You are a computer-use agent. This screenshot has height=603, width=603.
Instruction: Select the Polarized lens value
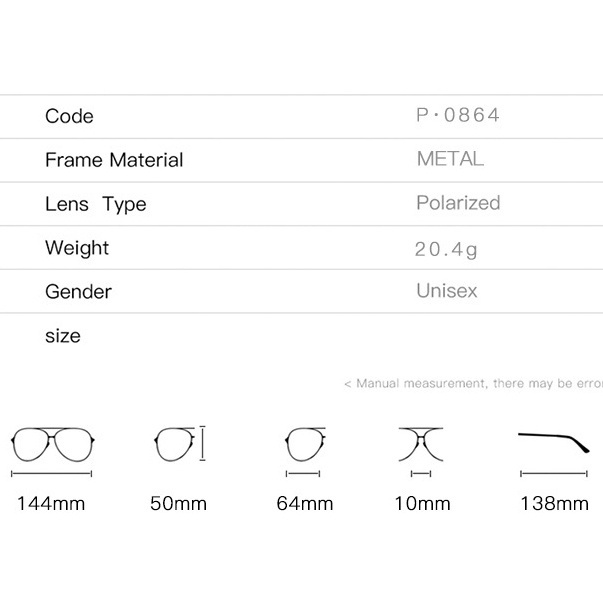coord(458,203)
